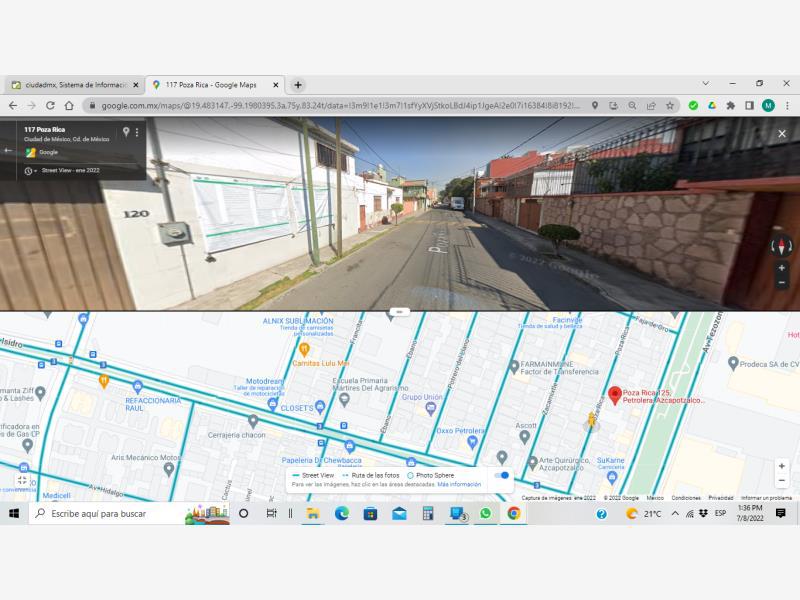The width and height of the screenshot is (800, 600).
Task: Close Street View with the X
Action: coord(782,134)
